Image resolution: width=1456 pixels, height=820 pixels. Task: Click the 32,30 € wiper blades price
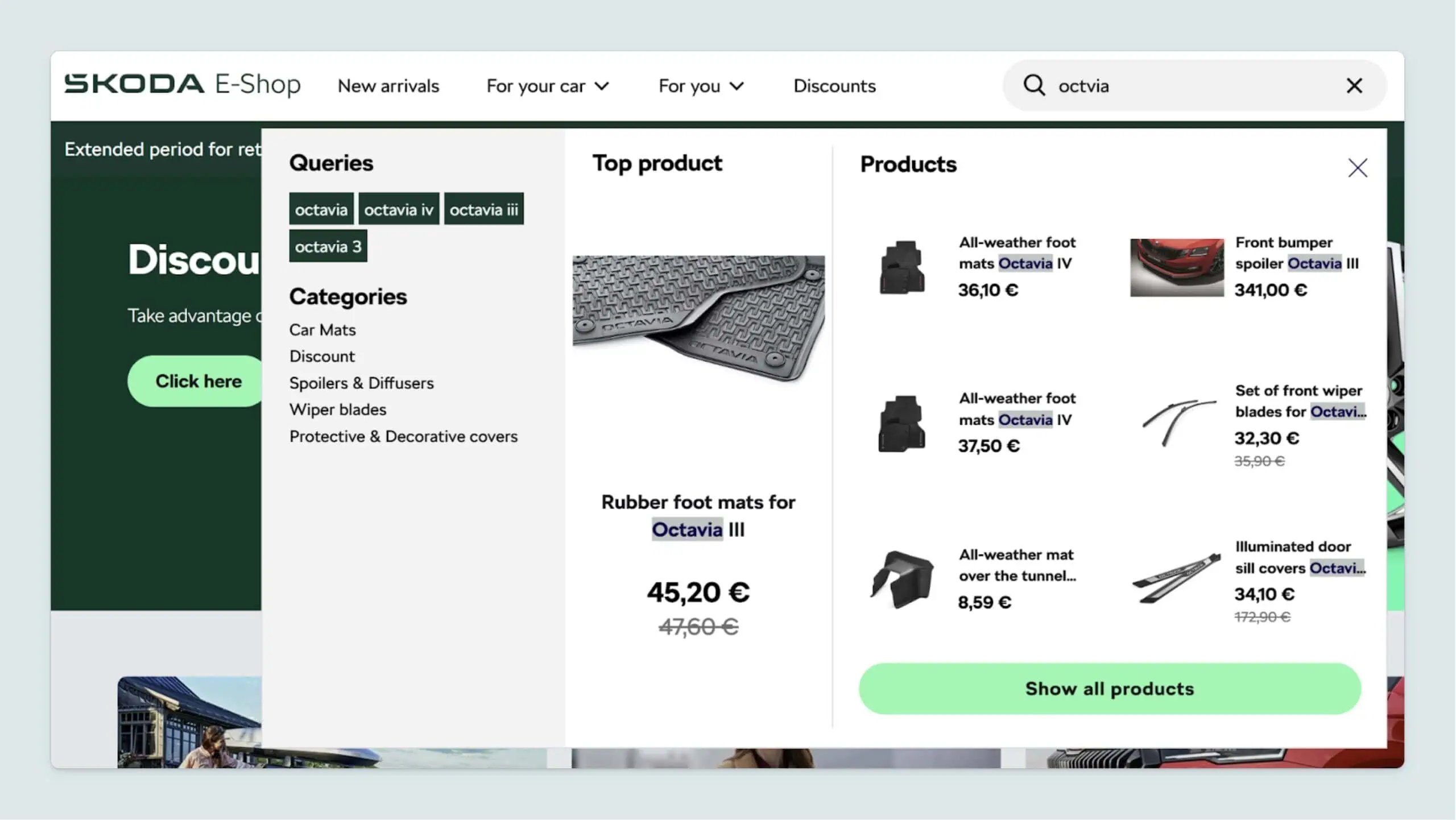1267,438
